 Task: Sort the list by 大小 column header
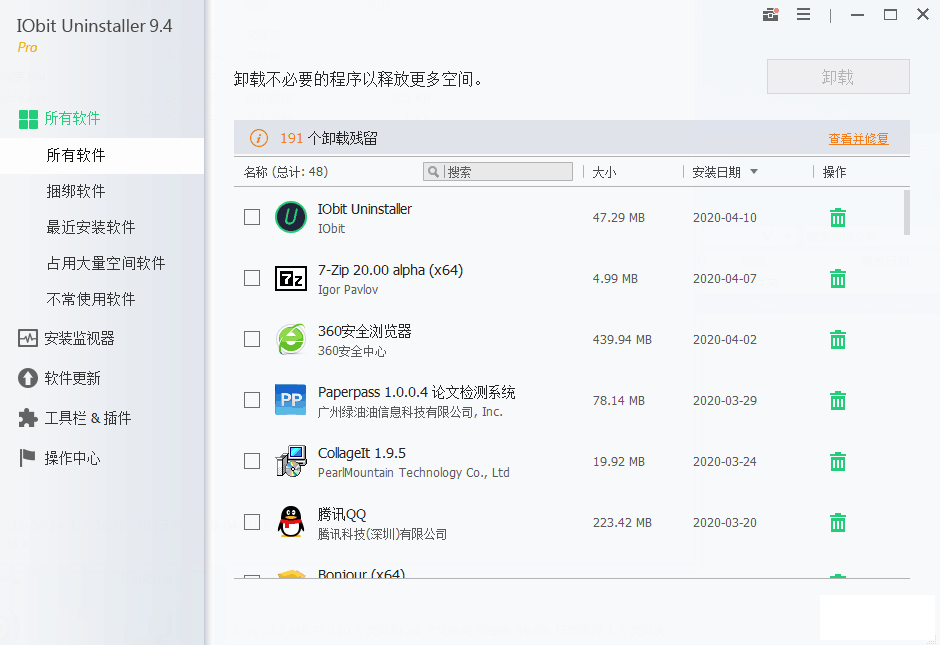coord(604,172)
